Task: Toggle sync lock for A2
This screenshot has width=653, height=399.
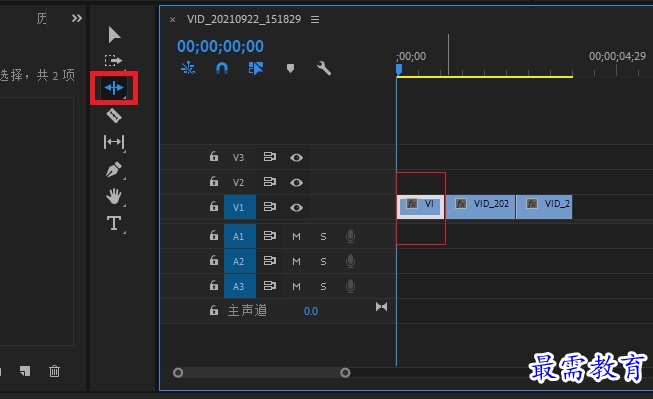Action: (269, 261)
